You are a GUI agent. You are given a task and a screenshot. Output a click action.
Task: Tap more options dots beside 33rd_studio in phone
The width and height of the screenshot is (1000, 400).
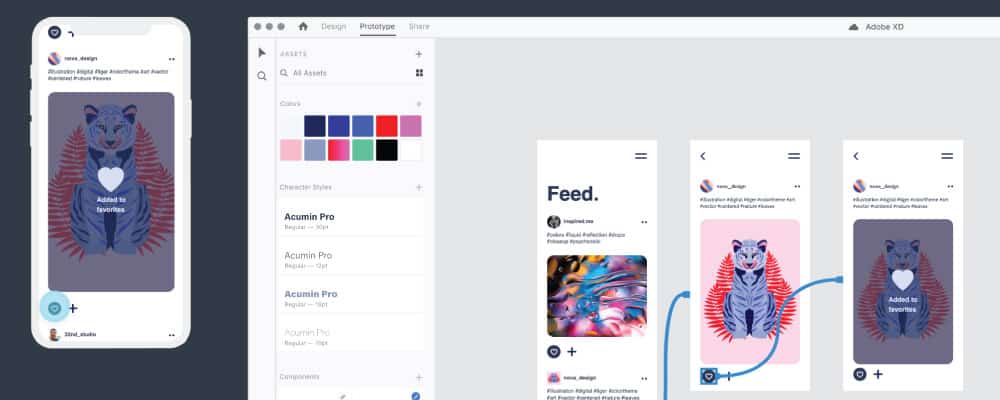(172, 335)
